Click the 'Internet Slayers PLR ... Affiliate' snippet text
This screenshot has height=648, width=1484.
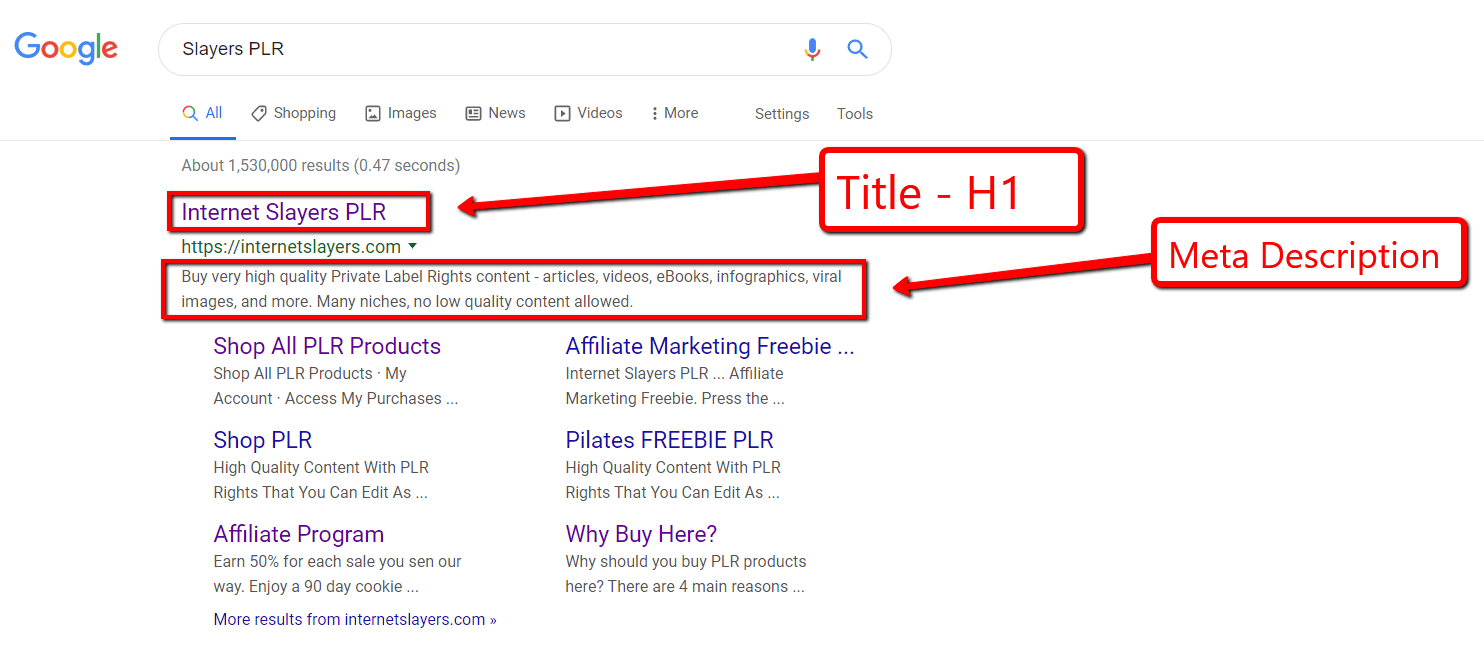pos(675,386)
